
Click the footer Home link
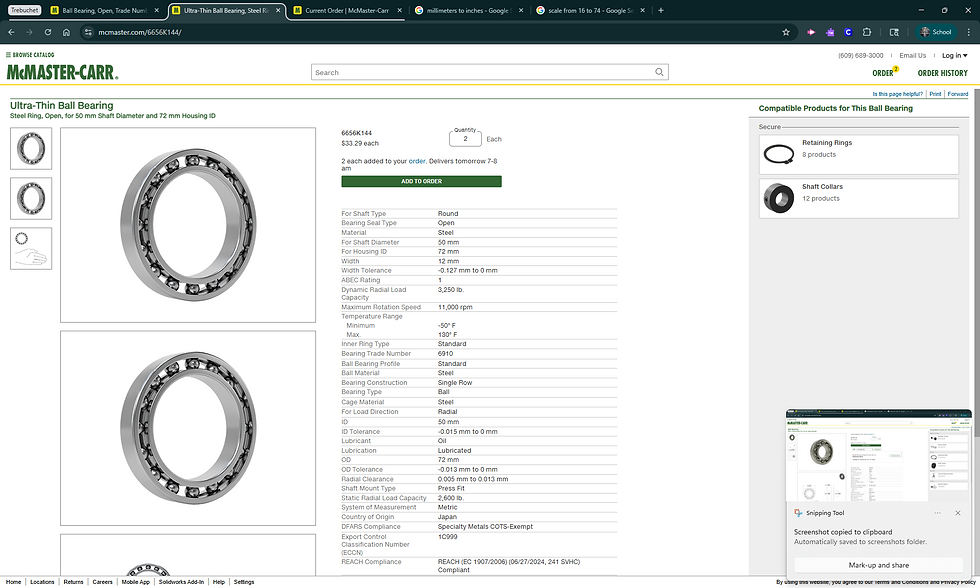tap(13, 582)
